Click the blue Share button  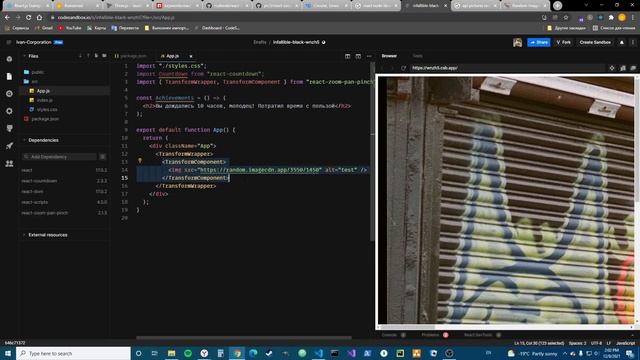click(539, 42)
